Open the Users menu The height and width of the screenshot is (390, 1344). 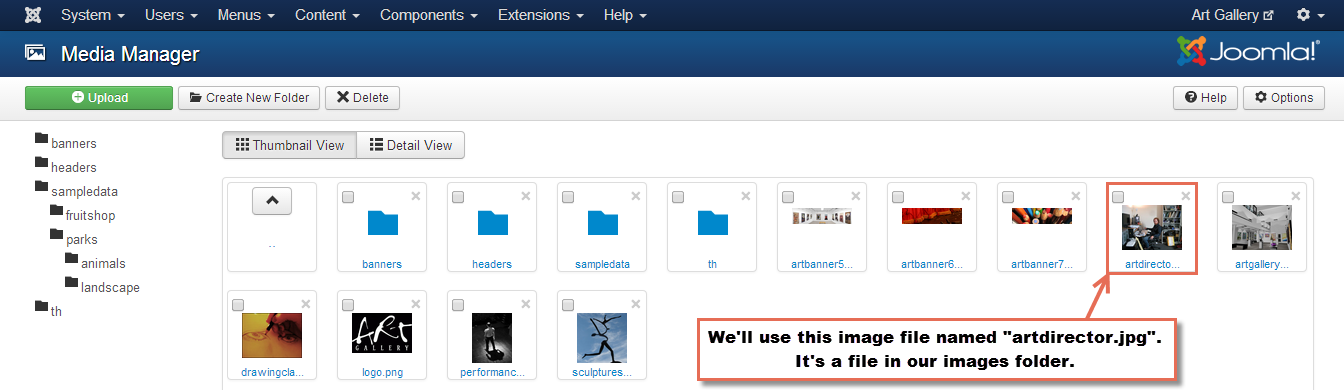coord(171,16)
